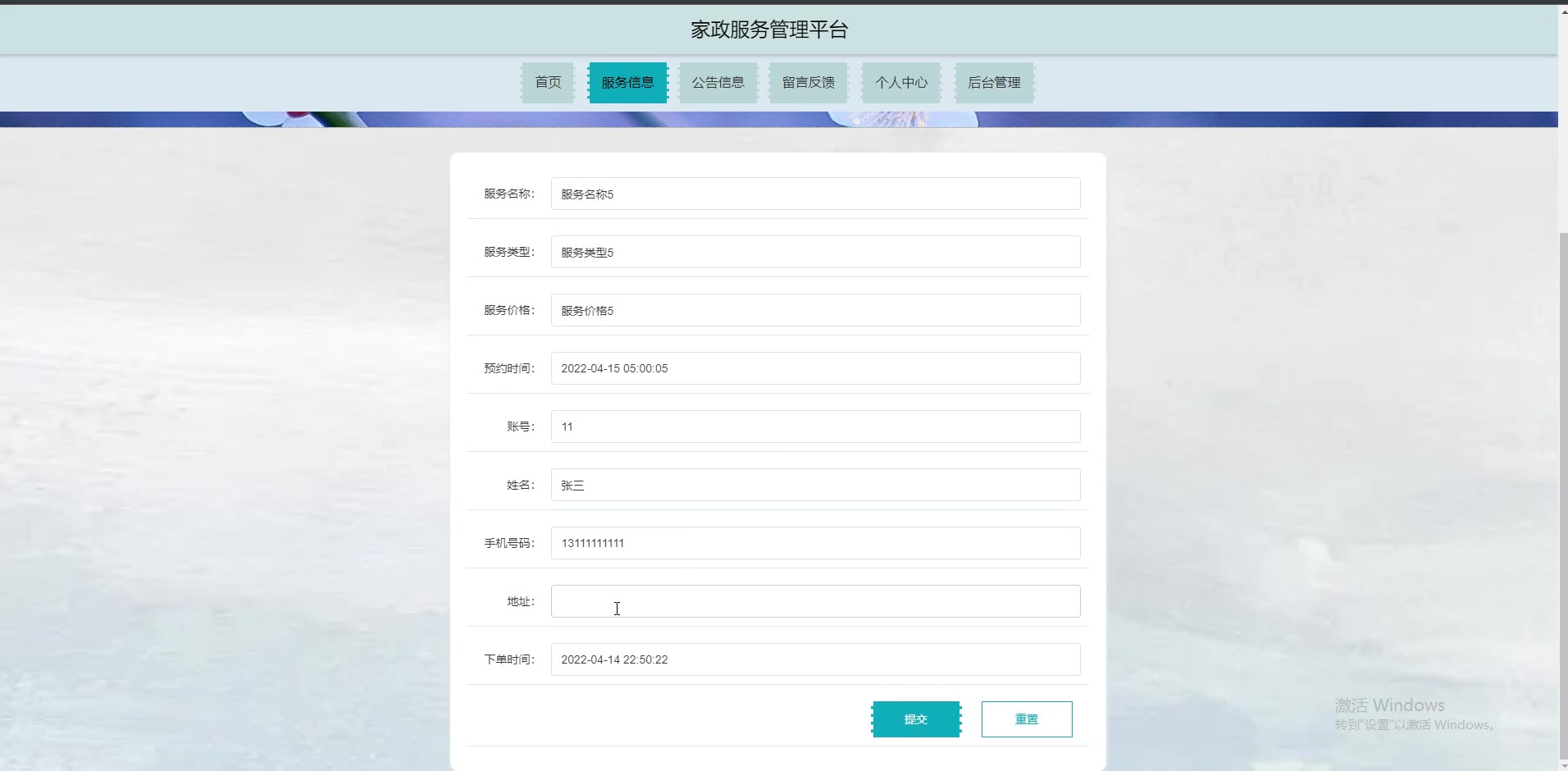Click the 家政服务管理平台 page title
1568x771 pixels.
pyautogui.click(x=769, y=30)
